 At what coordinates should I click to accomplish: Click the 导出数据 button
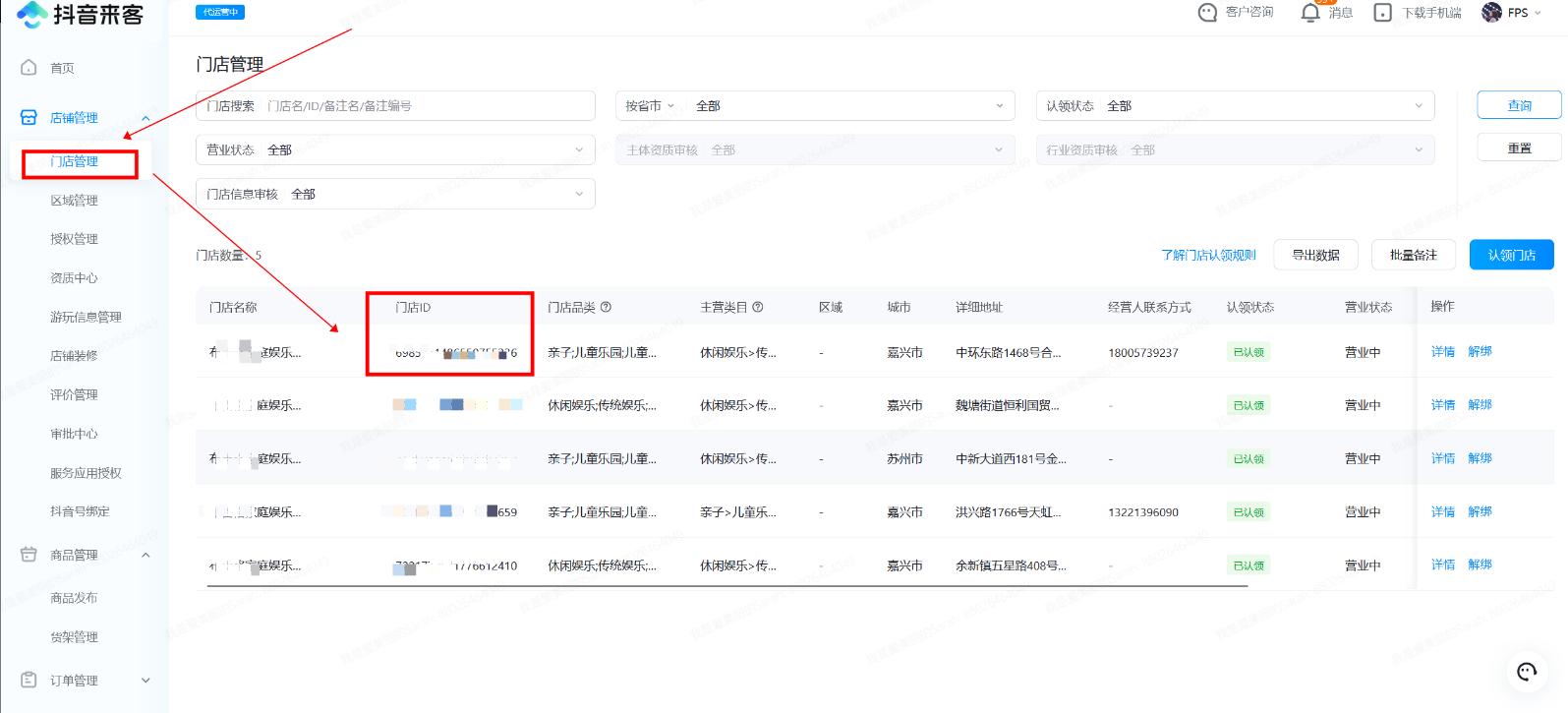pyautogui.click(x=1315, y=255)
